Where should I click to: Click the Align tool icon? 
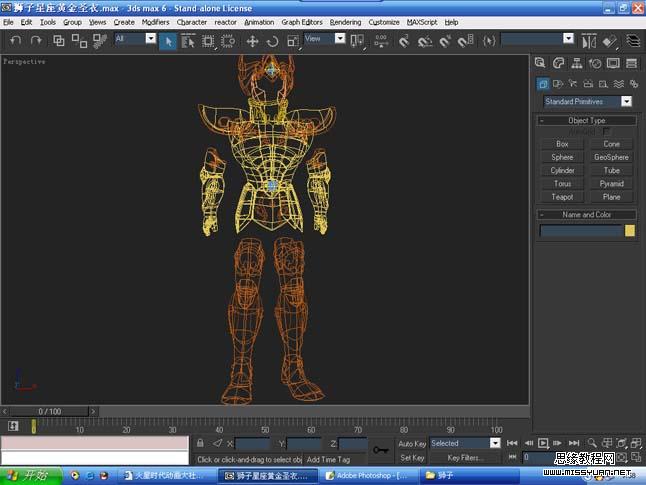click(609, 41)
